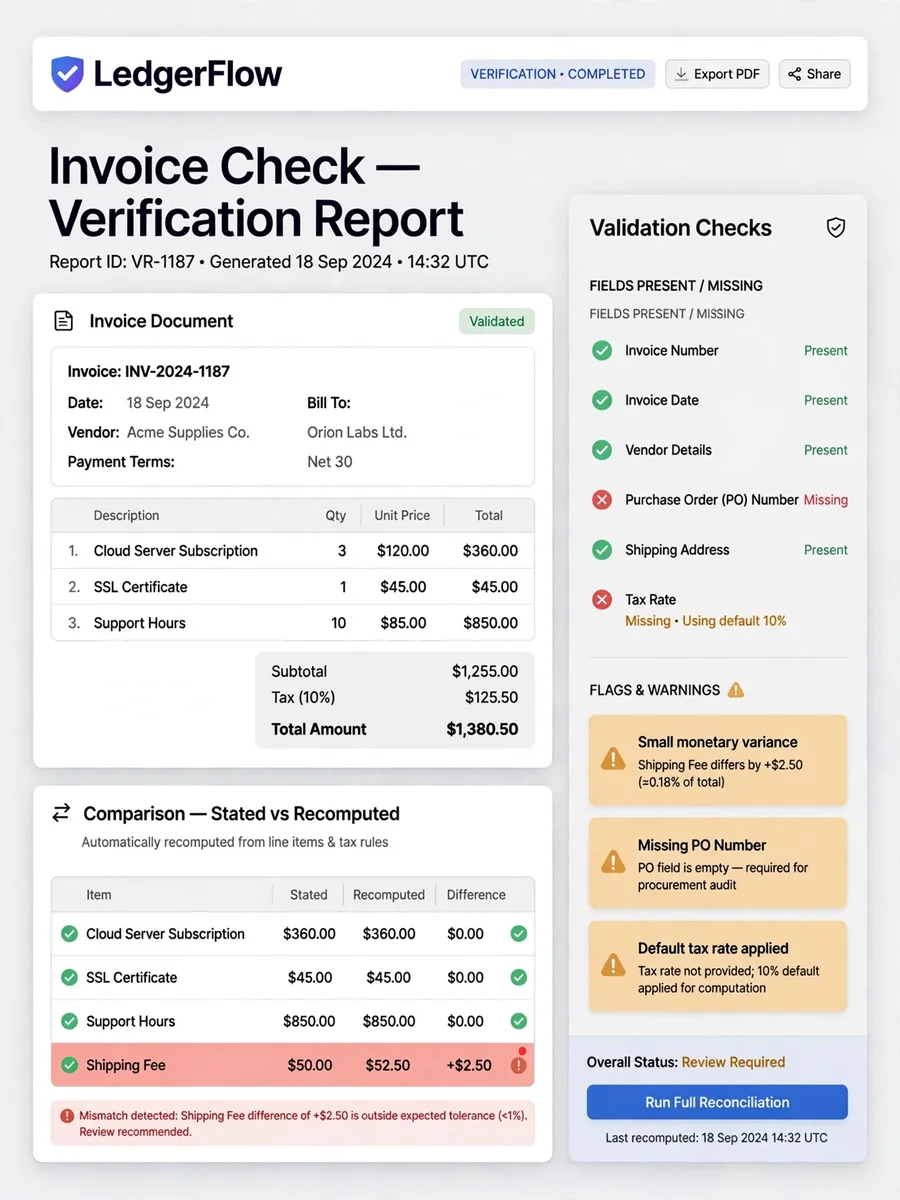This screenshot has width=900, height=1200.
Task: Click the Validation Checks shield icon
Action: tap(836, 228)
